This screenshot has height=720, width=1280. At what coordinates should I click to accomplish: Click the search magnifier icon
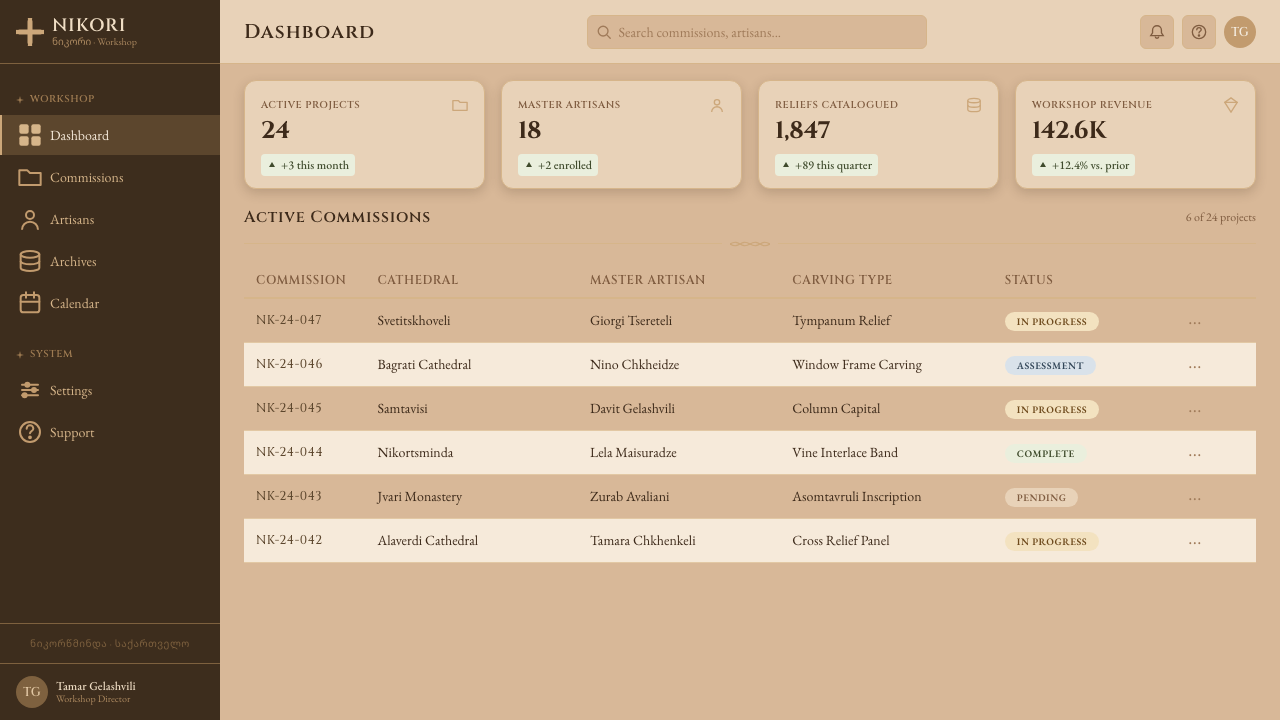click(x=604, y=32)
